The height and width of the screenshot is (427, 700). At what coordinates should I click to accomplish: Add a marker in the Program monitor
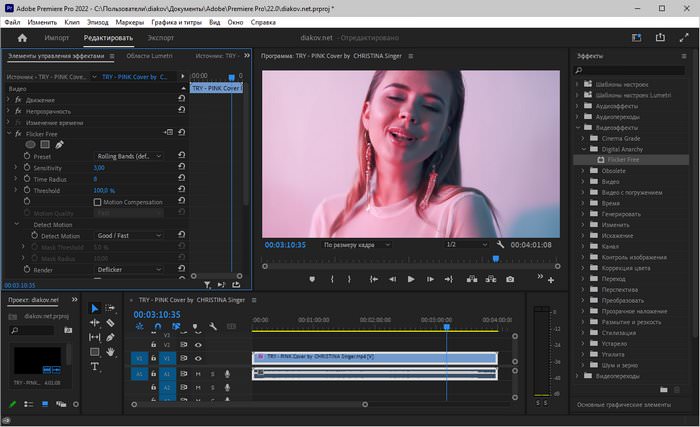313,279
